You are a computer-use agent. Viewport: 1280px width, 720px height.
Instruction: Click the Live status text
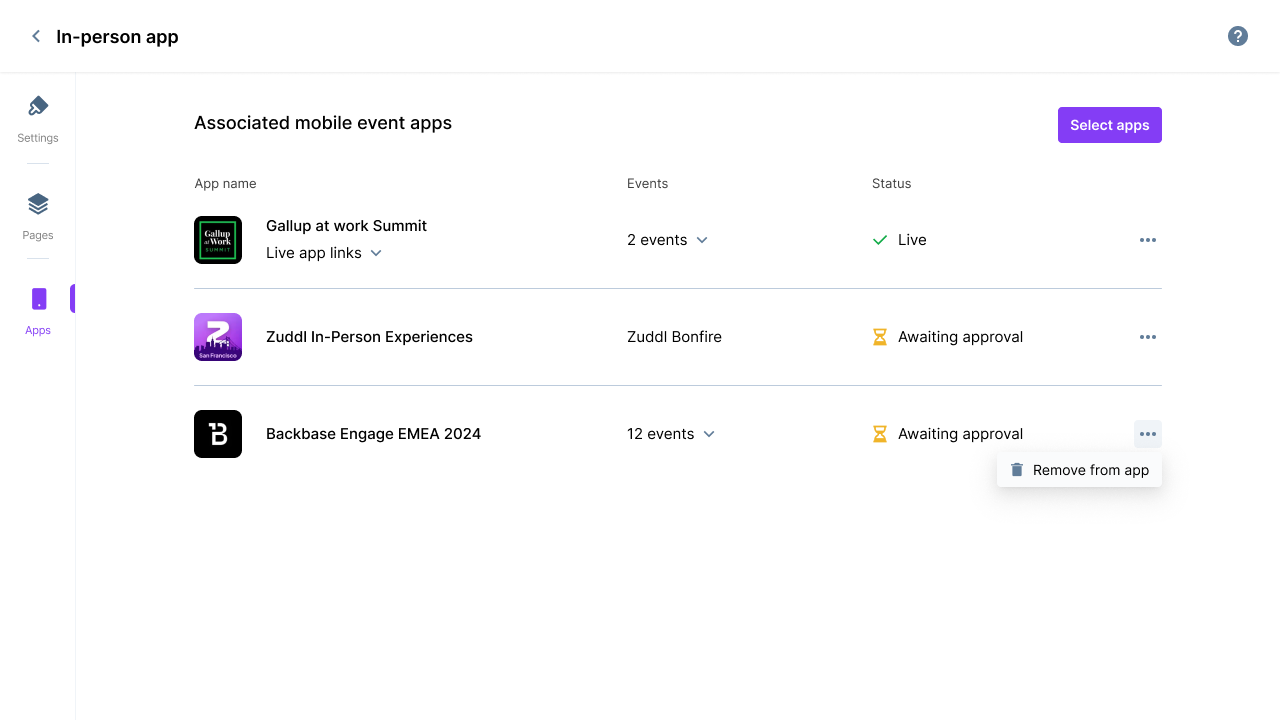click(912, 240)
